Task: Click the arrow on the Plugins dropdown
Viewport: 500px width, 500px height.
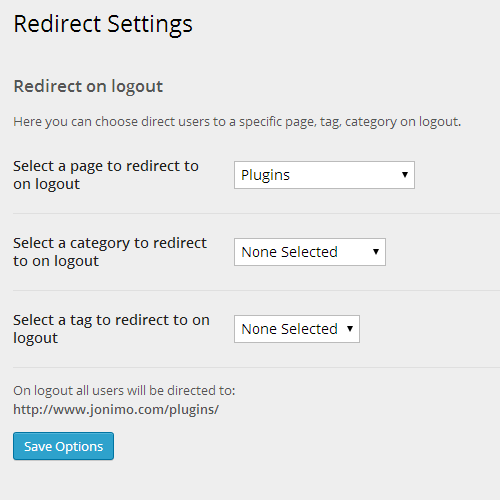Action: [x=405, y=175]
